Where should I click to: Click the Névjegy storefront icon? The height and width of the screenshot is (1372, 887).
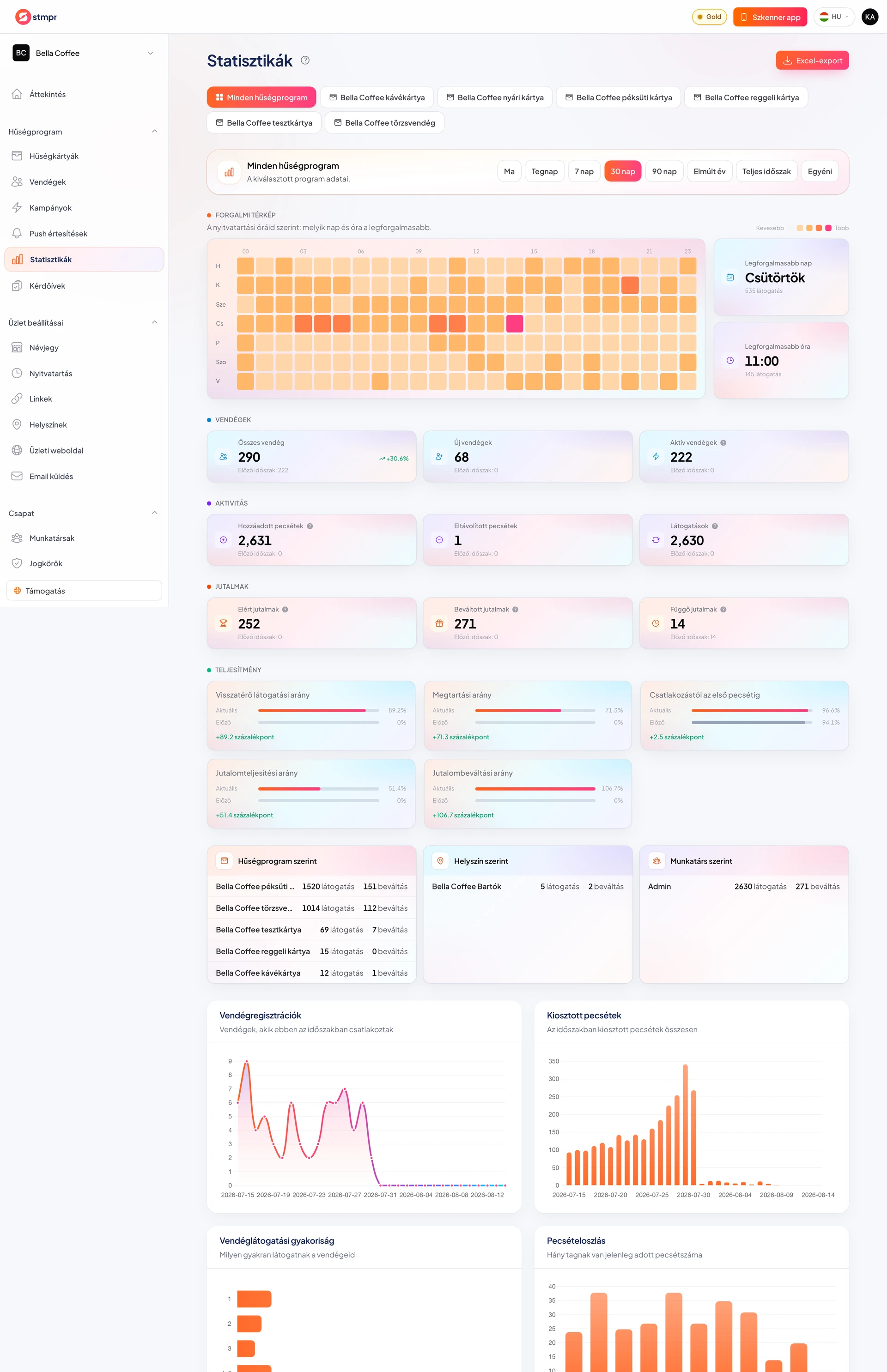pos(17,348)
